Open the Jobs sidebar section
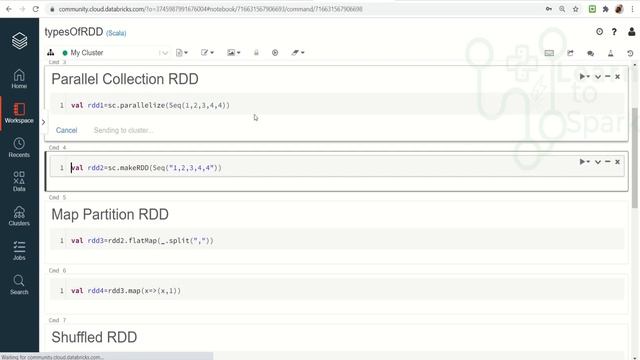Viewport: 640px width, 360px height. (x=19, y=250)
